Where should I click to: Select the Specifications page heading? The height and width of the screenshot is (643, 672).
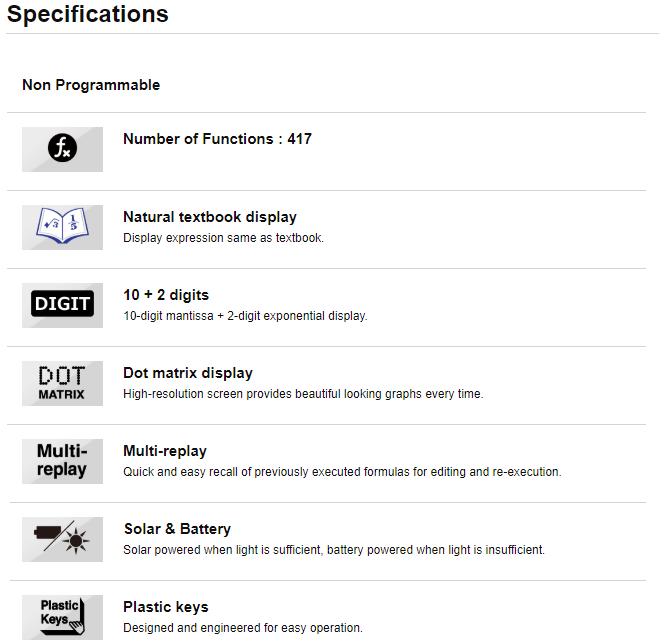coord(88,14)
